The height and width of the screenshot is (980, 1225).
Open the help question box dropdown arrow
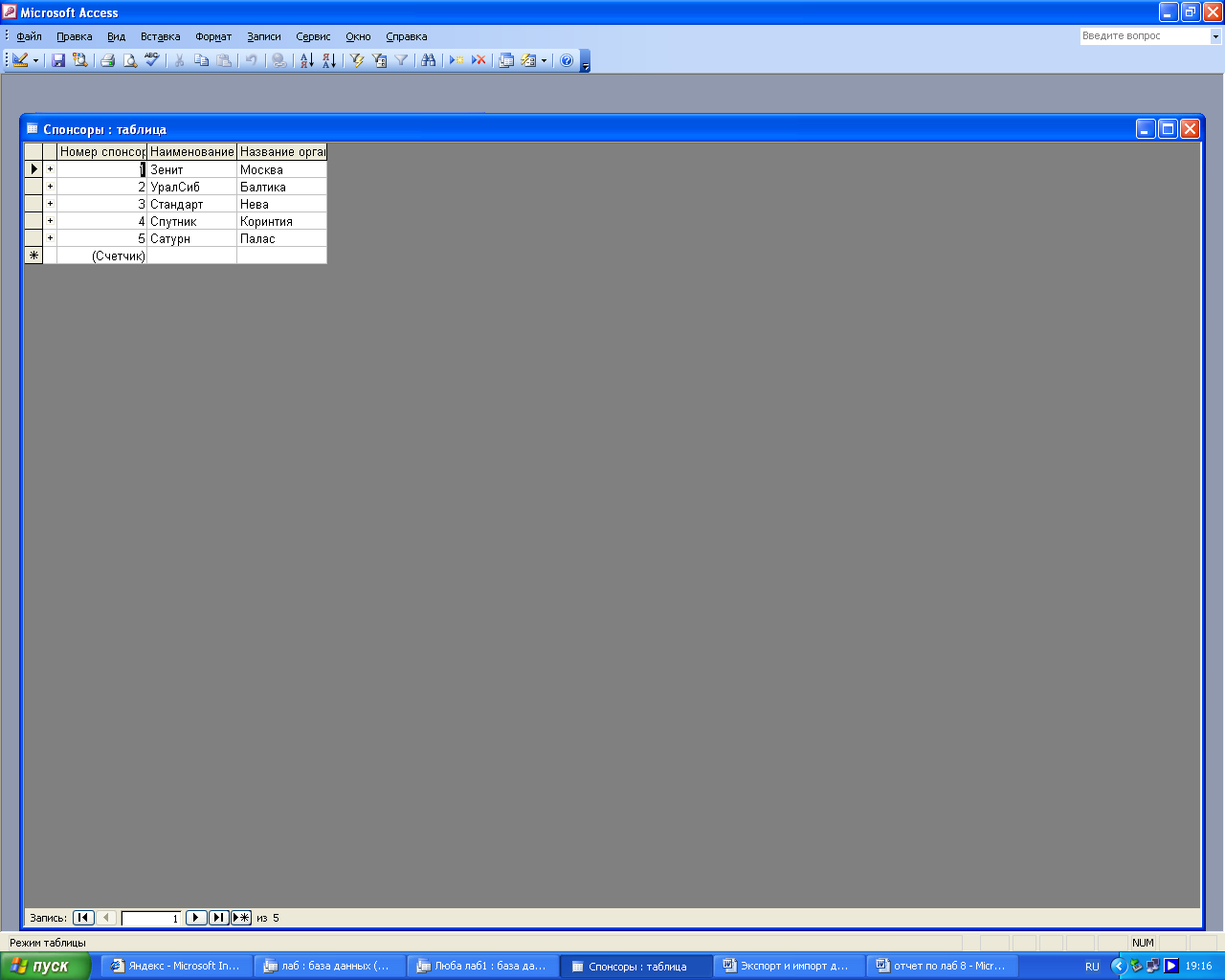click(x=1215, y=36)
